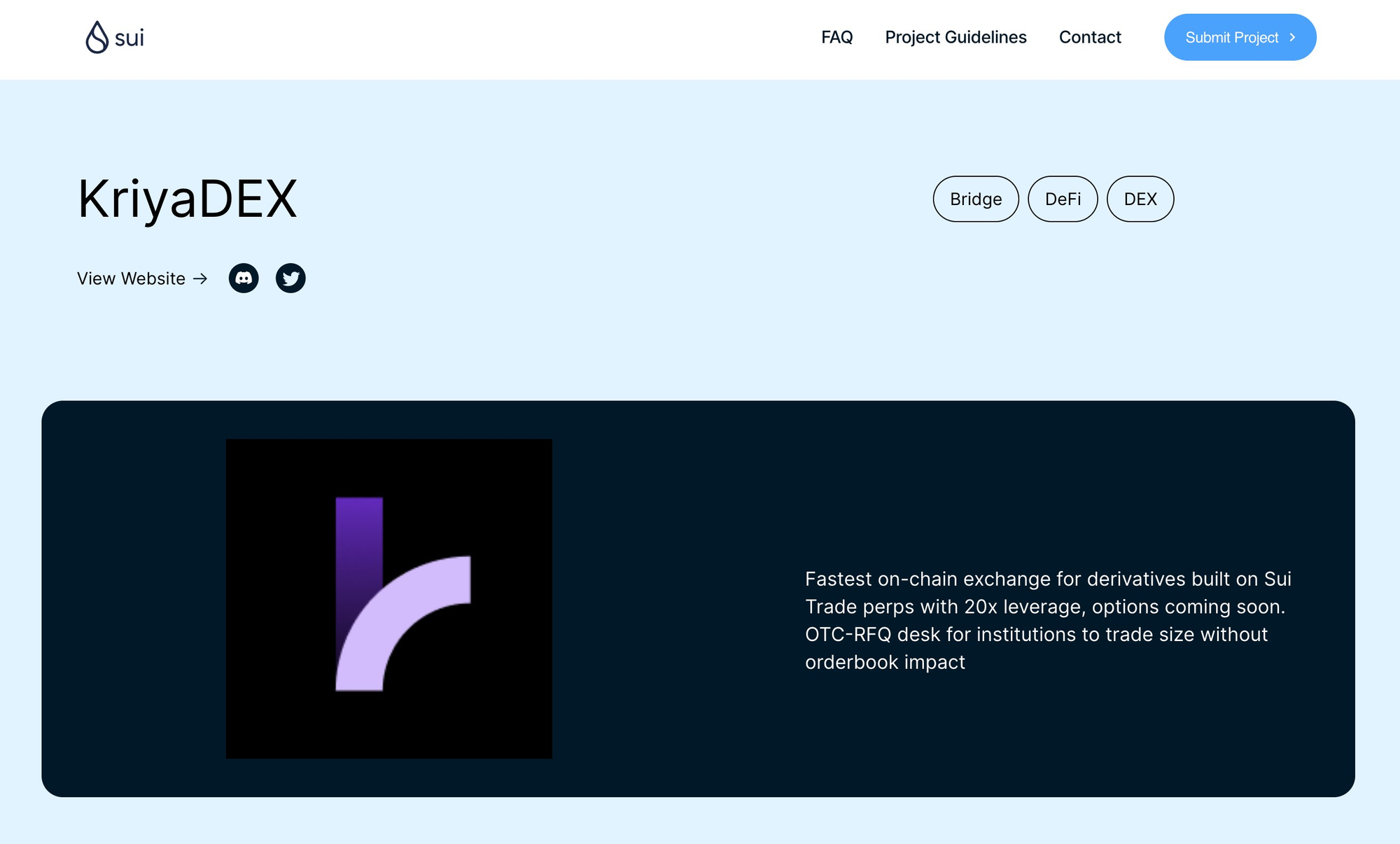Open KriyaDEX Discord link icon
Screen dimensions: 1400x844
point(244,279)
